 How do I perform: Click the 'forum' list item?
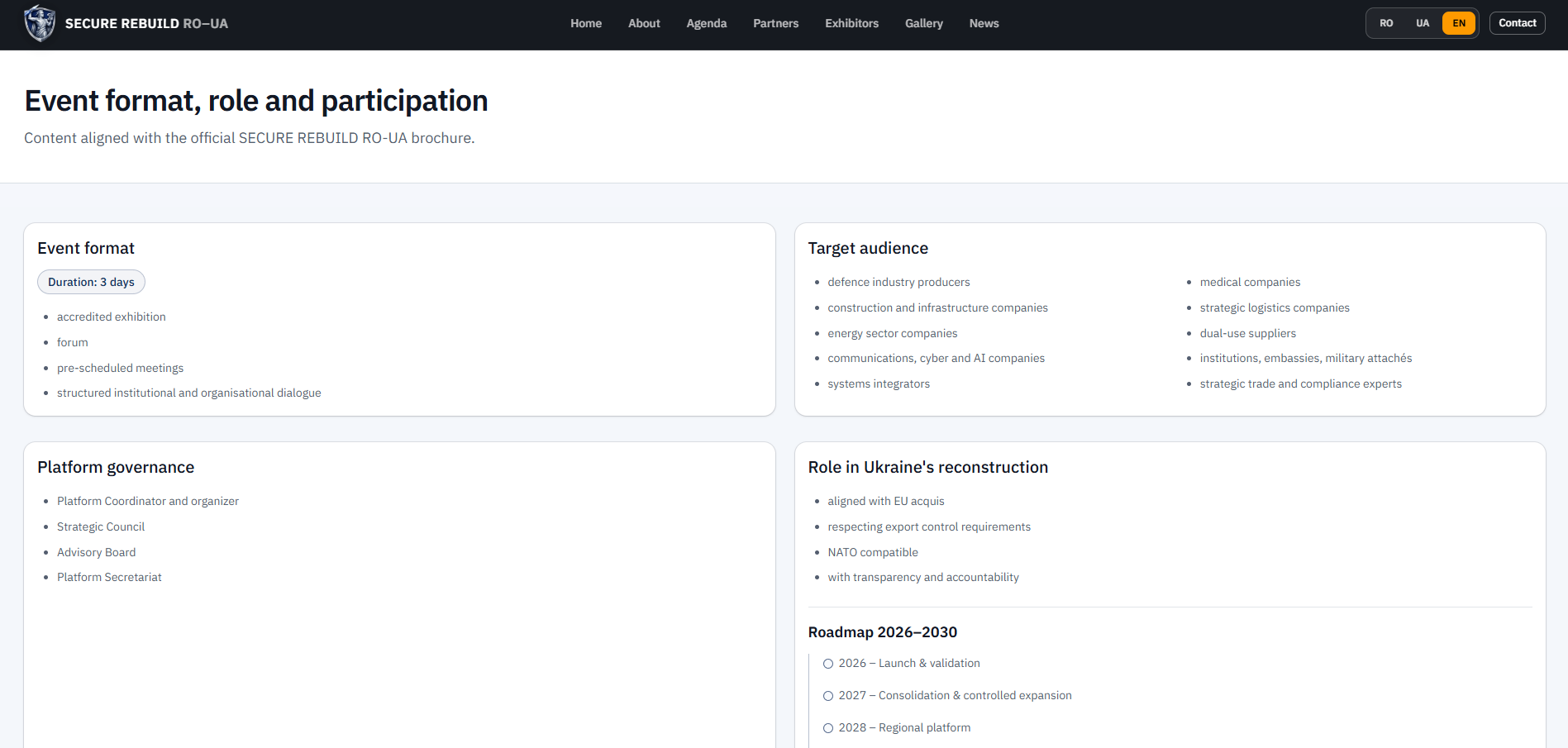click(73, 342)
